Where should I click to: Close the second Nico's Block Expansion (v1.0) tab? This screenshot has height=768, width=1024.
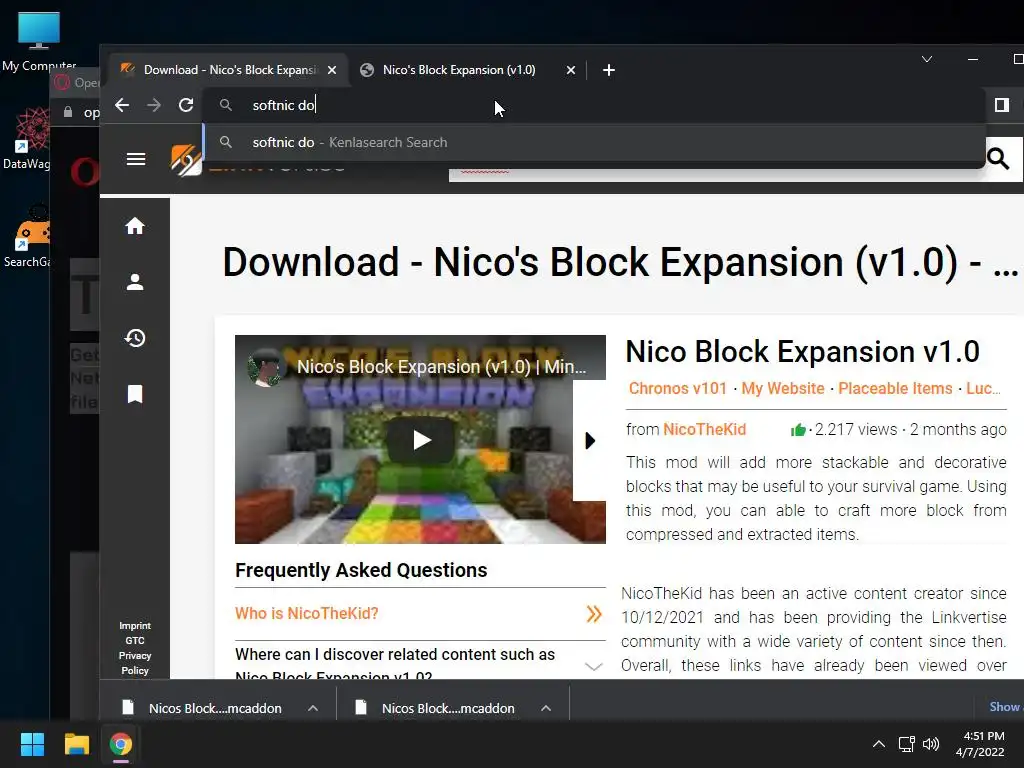[x=571, y=70]
